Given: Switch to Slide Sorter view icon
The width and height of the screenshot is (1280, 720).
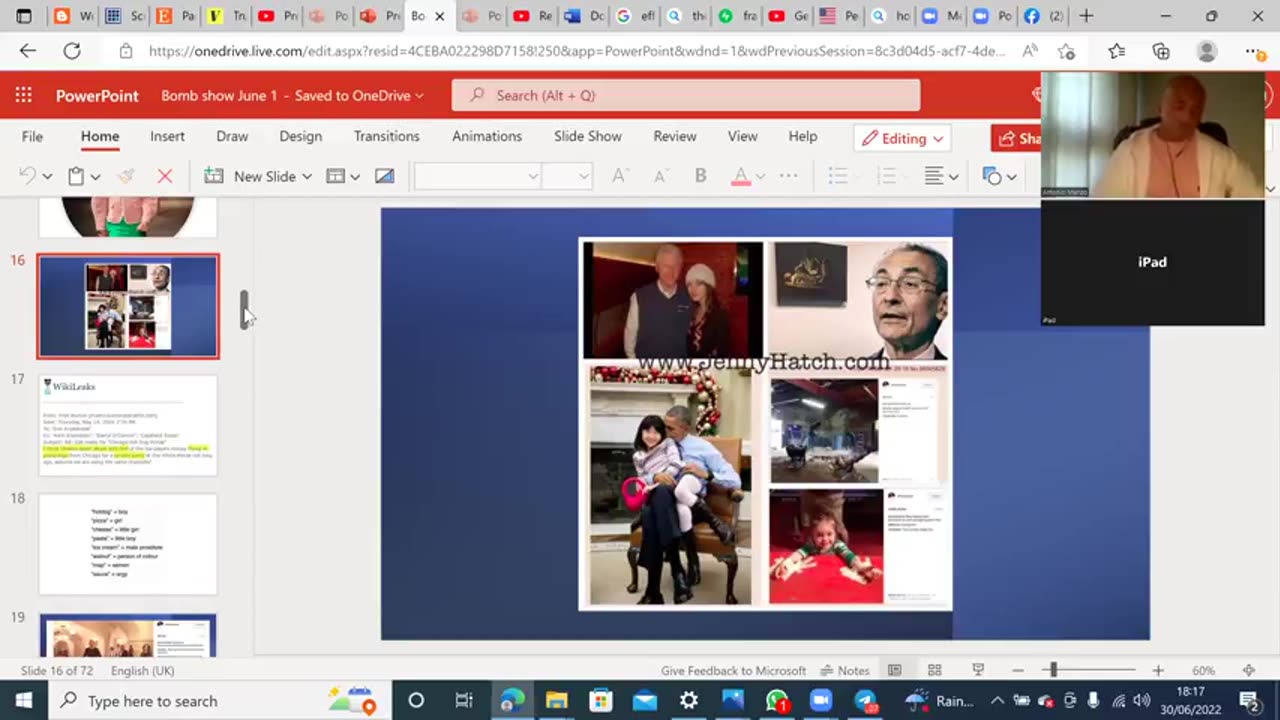Looking at the screenshot, I should point(934,670).
